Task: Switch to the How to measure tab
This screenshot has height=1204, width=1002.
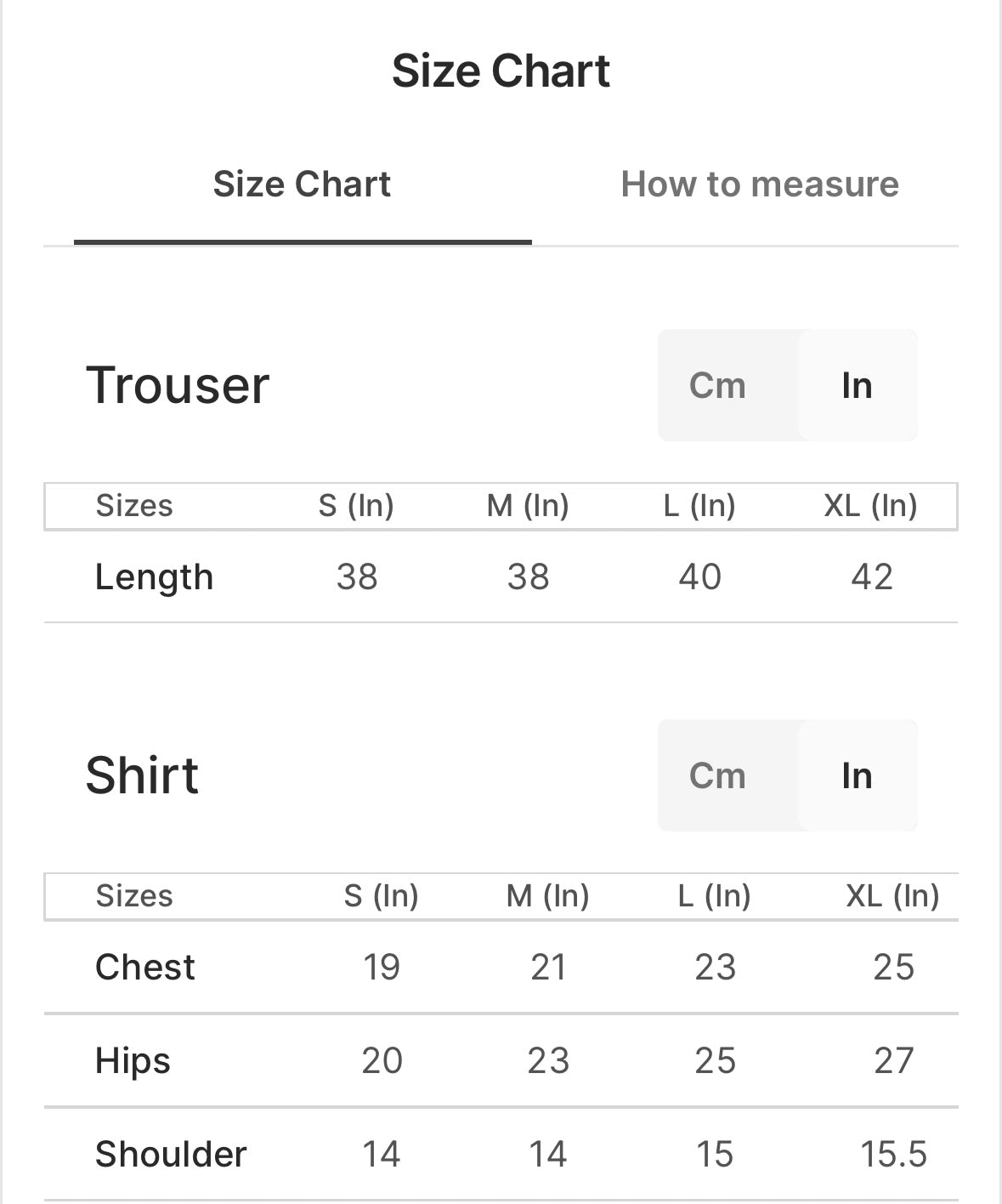Action: point(759,185)
